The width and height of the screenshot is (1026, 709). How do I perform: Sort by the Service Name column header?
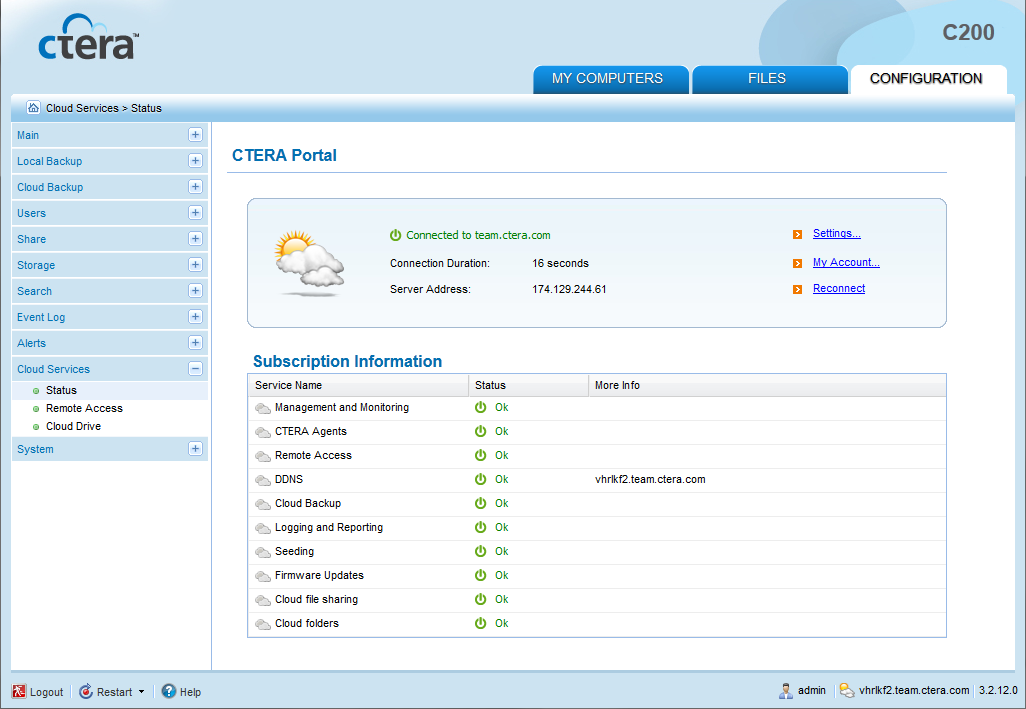pos(358,385)
